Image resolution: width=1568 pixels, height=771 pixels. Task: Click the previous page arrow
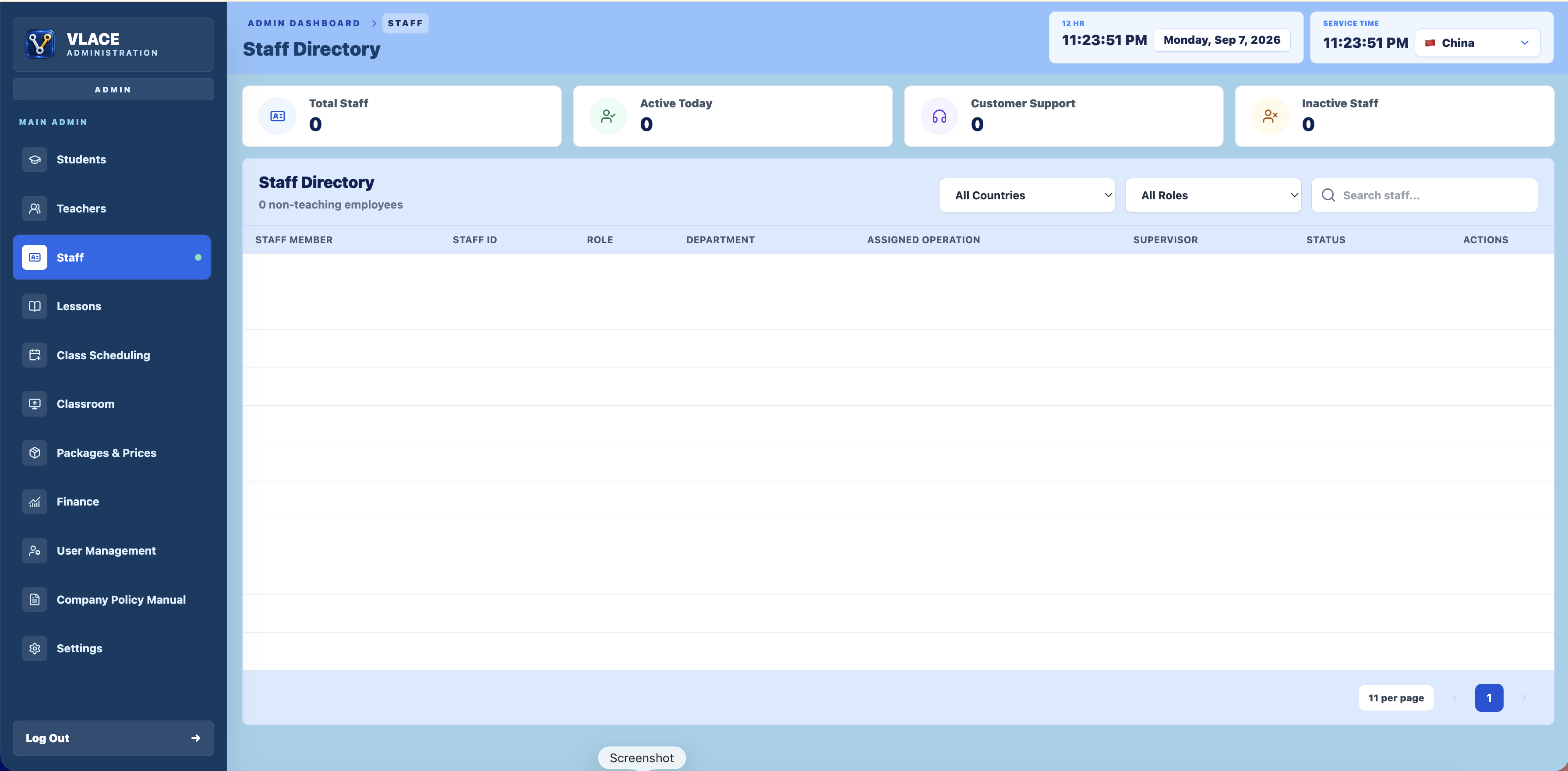(x=1455, y=698)
